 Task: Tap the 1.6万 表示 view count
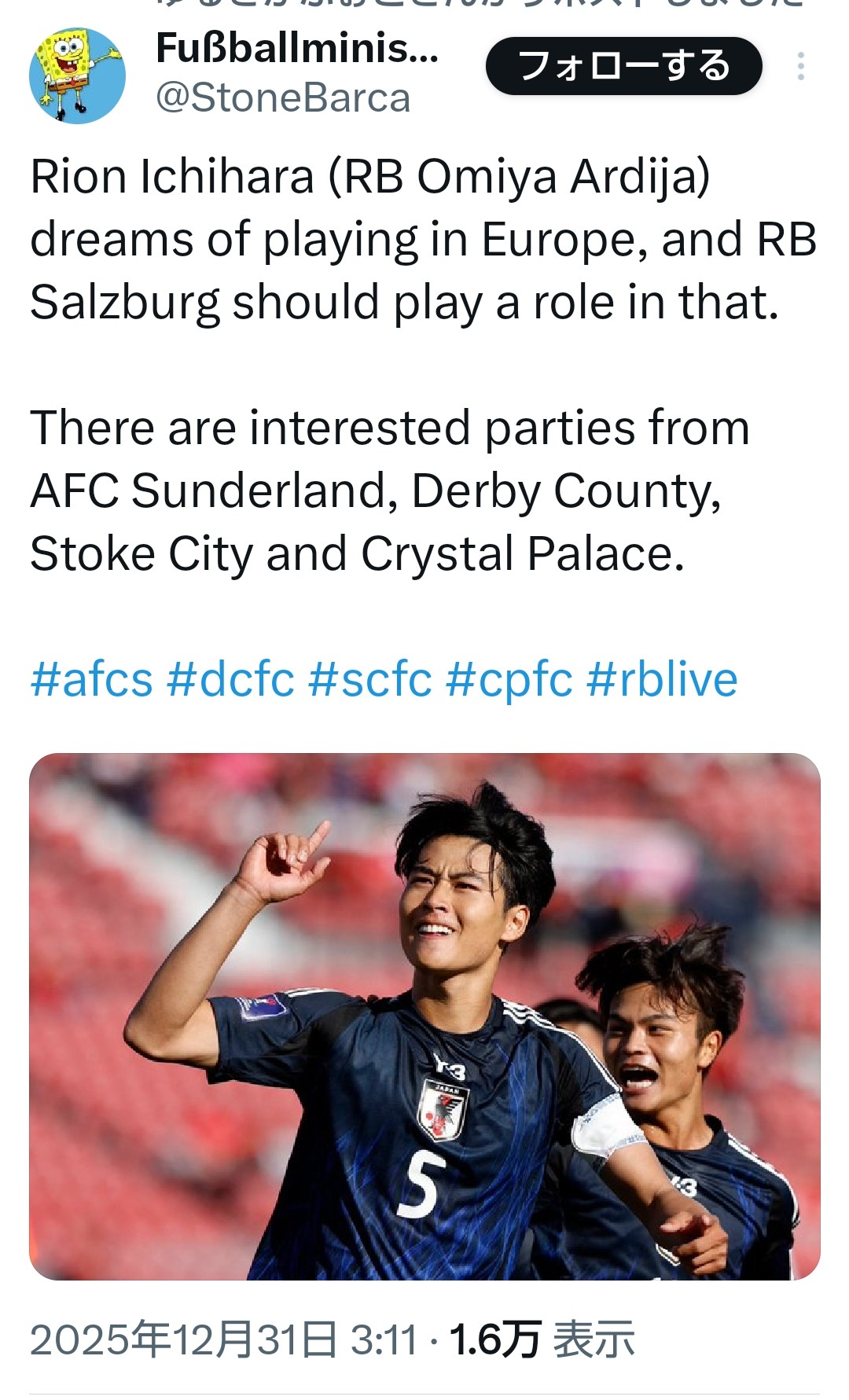click(542, 1339)
